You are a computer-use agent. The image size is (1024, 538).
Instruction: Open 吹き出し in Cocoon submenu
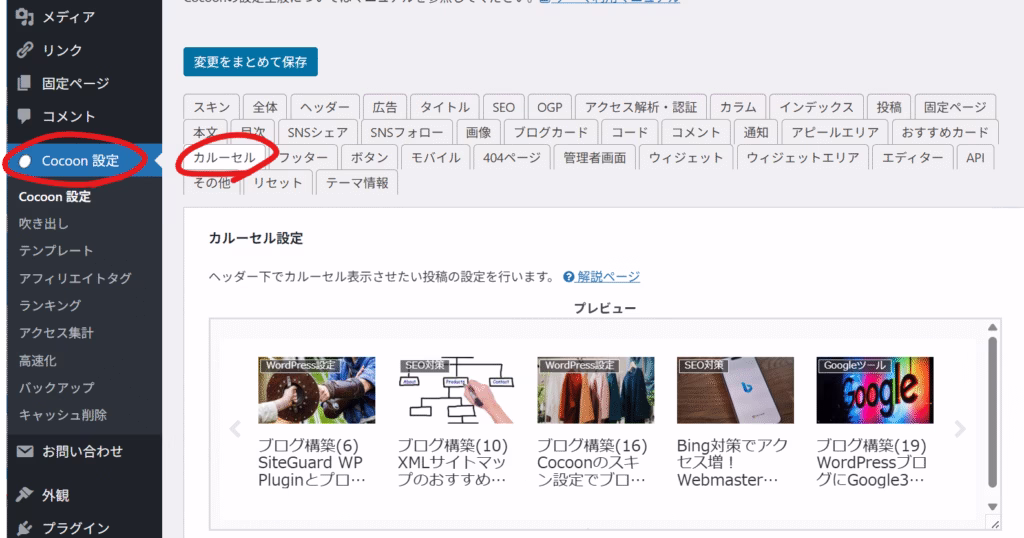point(44,224)
